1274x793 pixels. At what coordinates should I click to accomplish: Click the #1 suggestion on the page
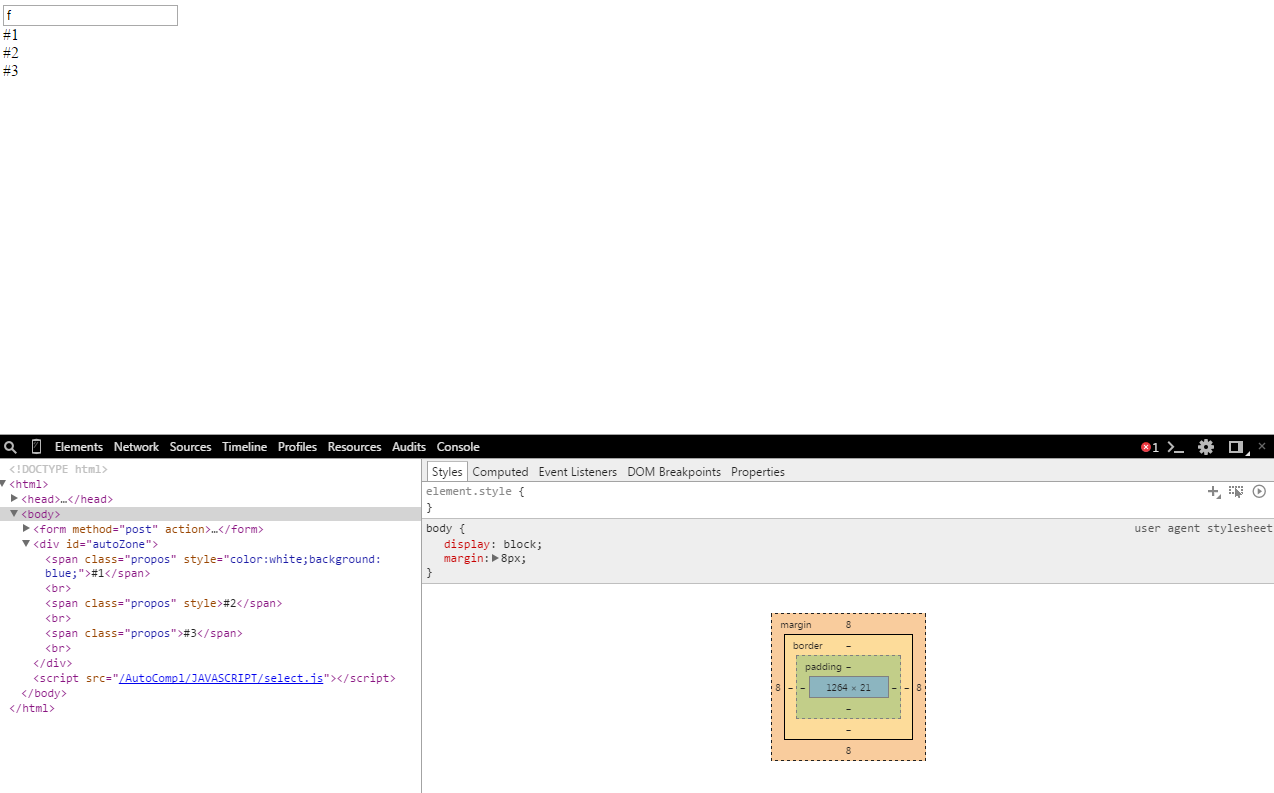pyautogui.click(x=10, y=35)
